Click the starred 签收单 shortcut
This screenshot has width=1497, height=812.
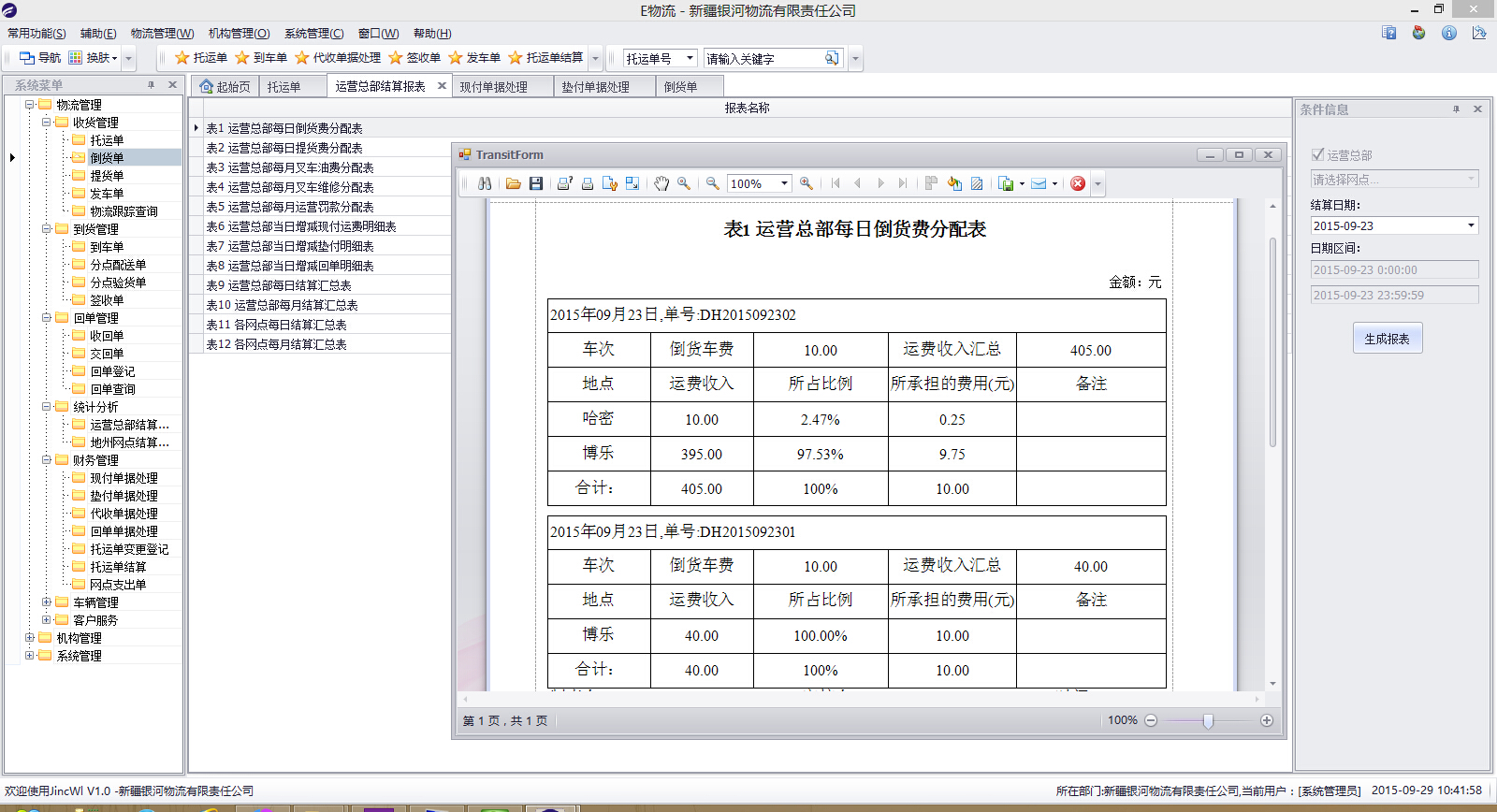click(414, 58)
